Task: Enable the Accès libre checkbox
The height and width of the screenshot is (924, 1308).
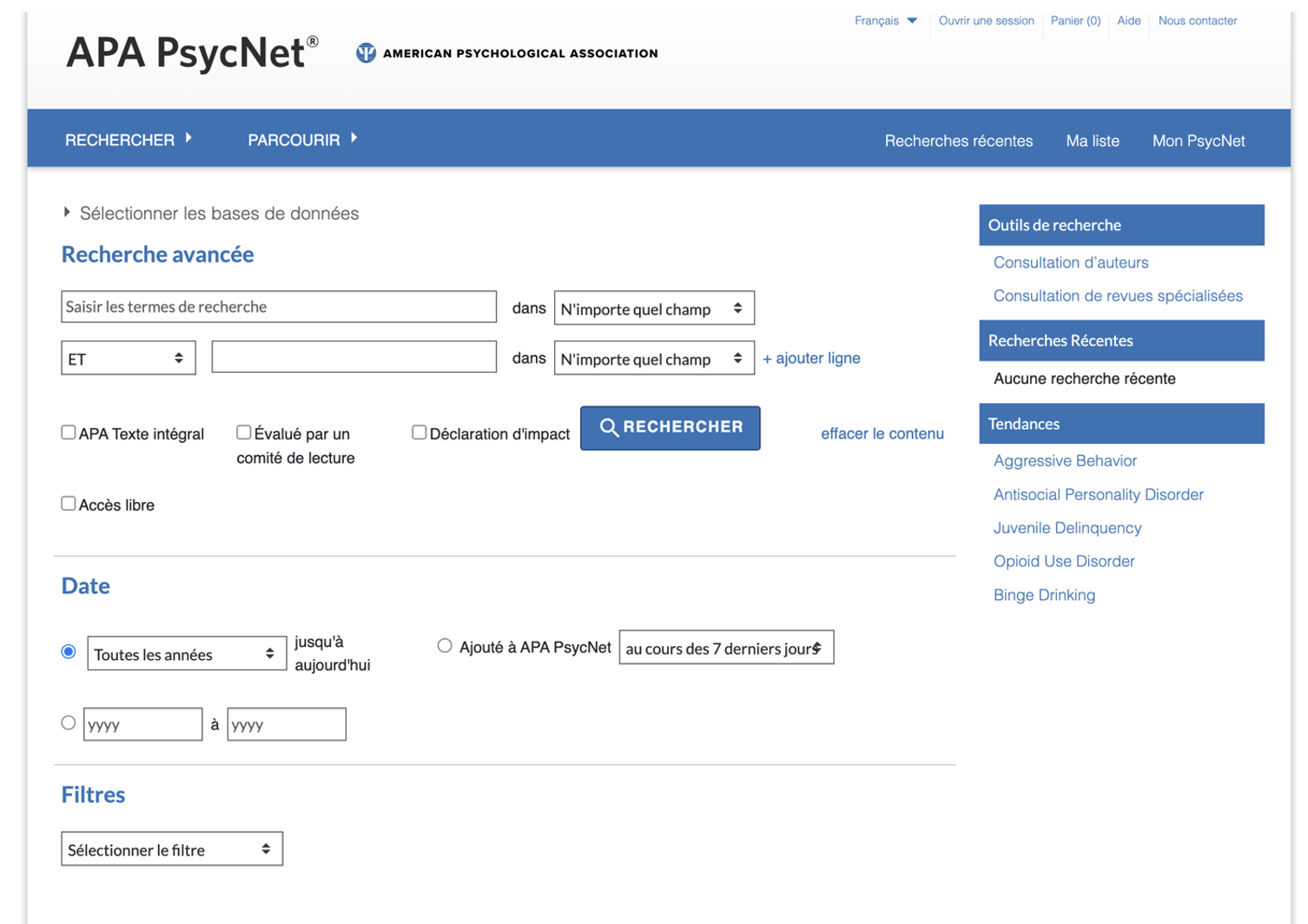Action: coord(69,504)
